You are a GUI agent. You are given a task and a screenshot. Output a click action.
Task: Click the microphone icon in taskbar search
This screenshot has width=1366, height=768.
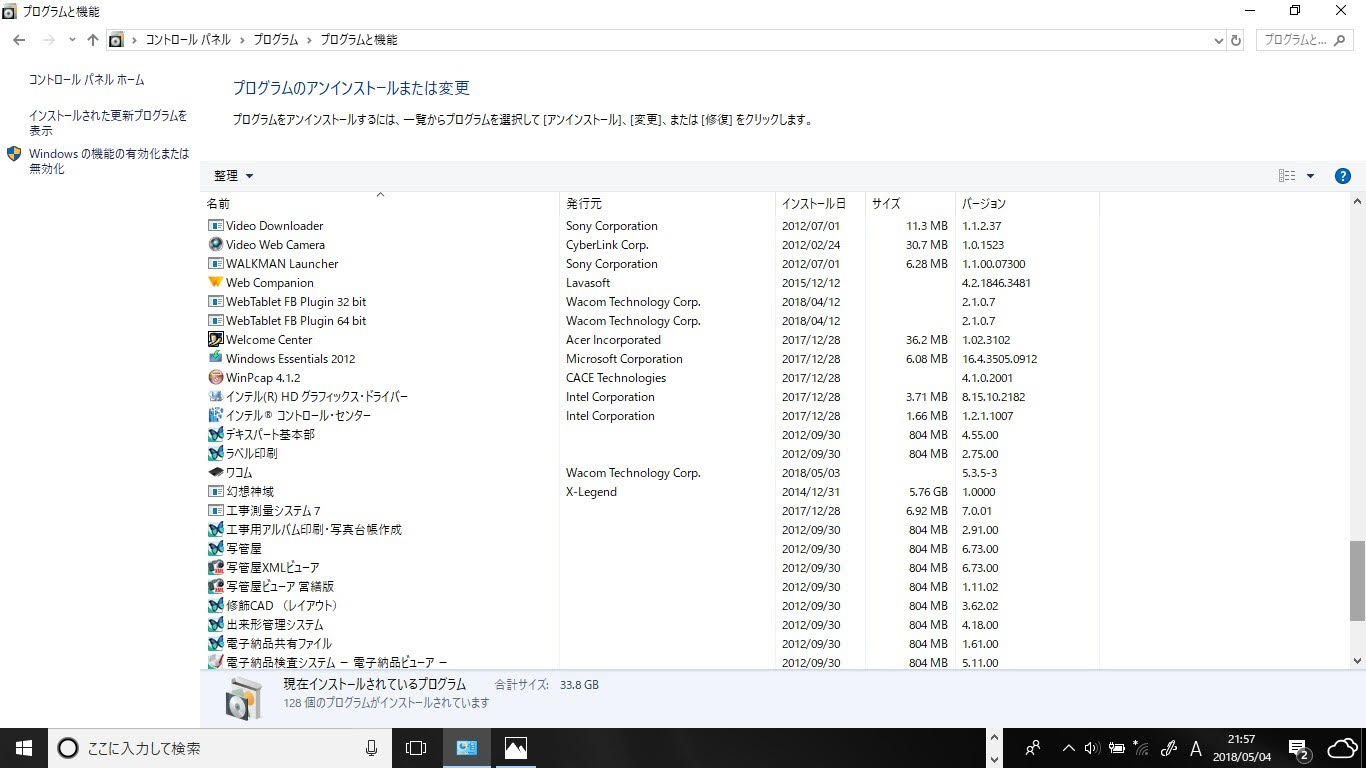click(371, 748)
